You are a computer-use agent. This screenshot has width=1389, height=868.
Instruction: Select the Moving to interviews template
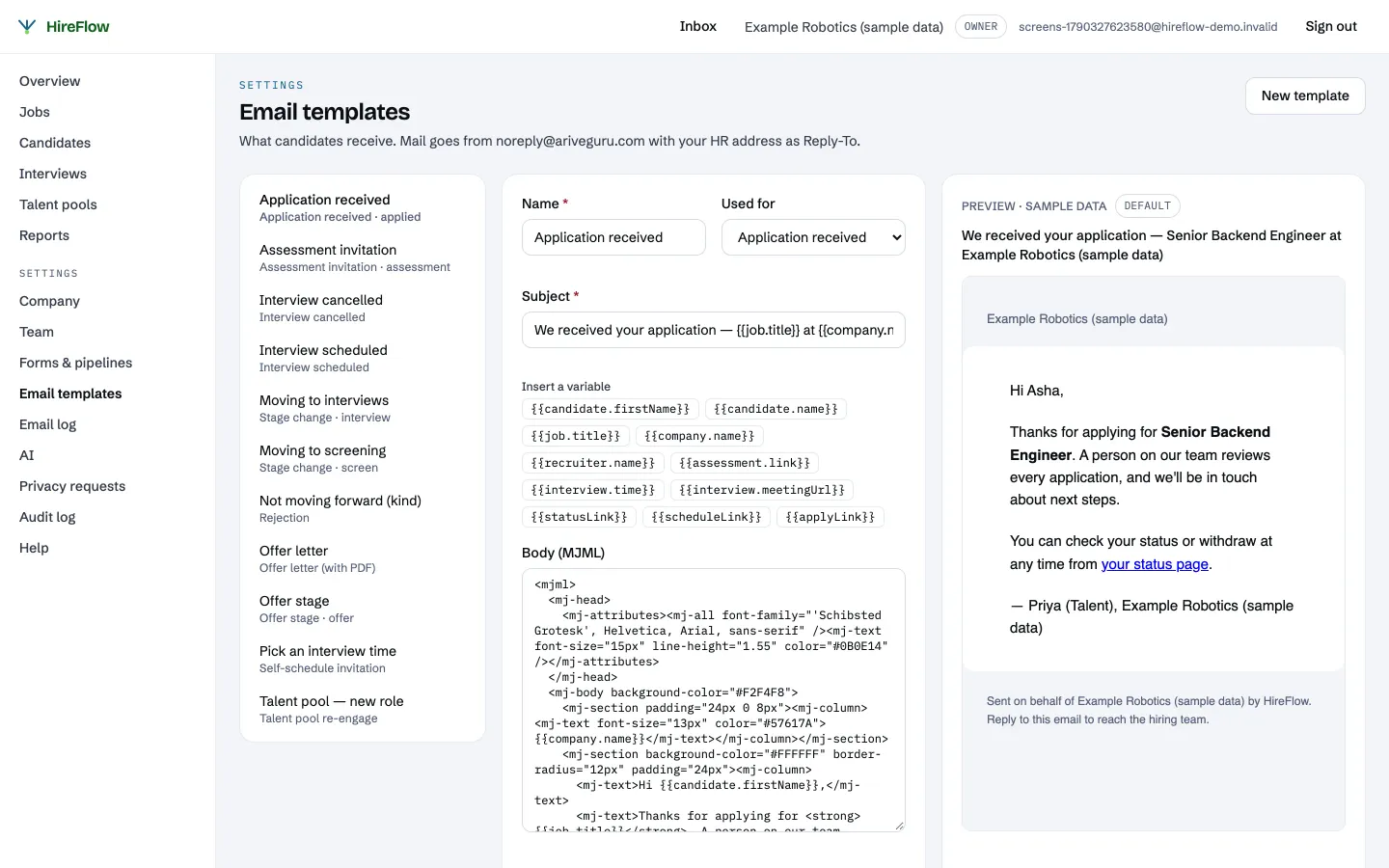coord(363,408)
